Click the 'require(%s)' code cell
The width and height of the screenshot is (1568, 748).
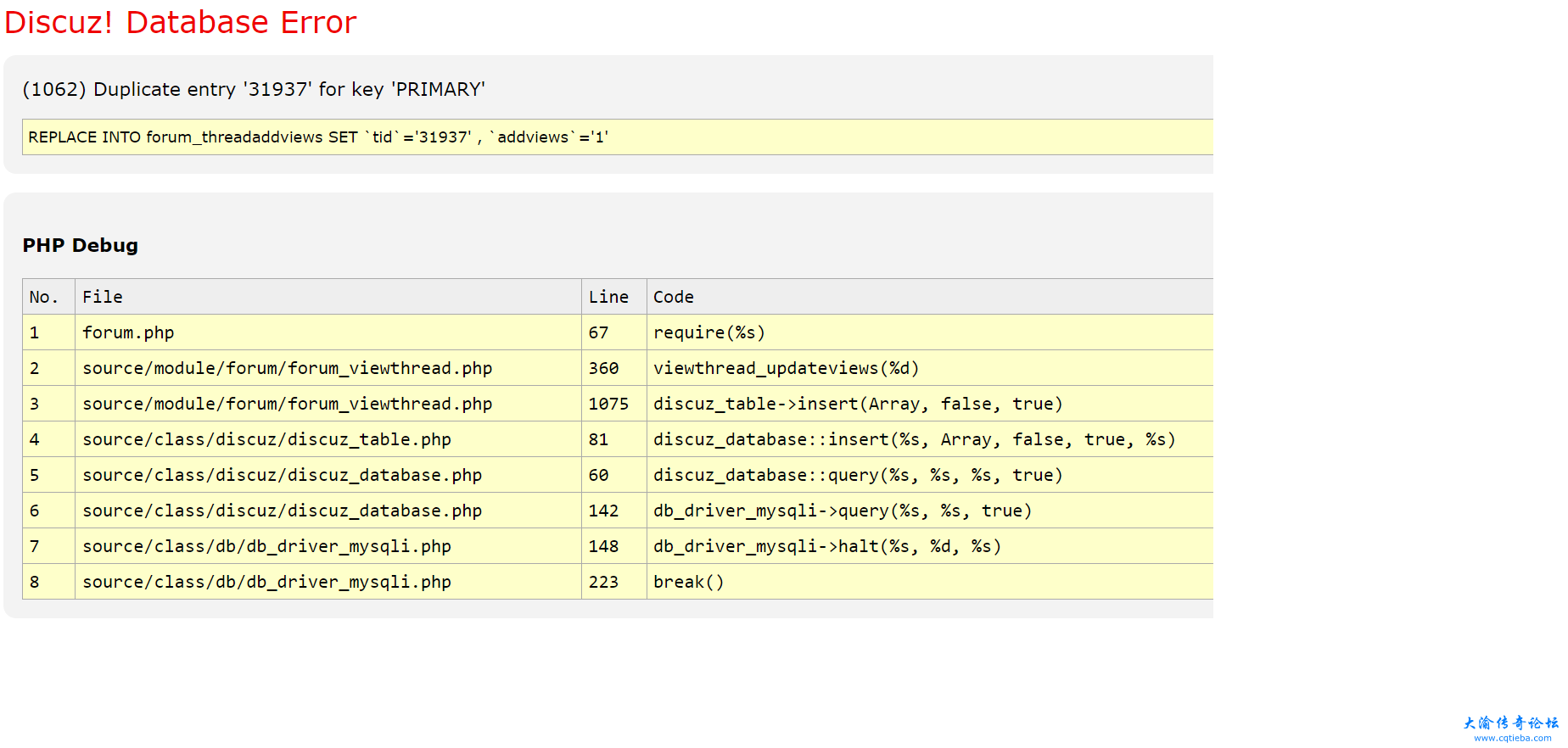click(930, 332)
